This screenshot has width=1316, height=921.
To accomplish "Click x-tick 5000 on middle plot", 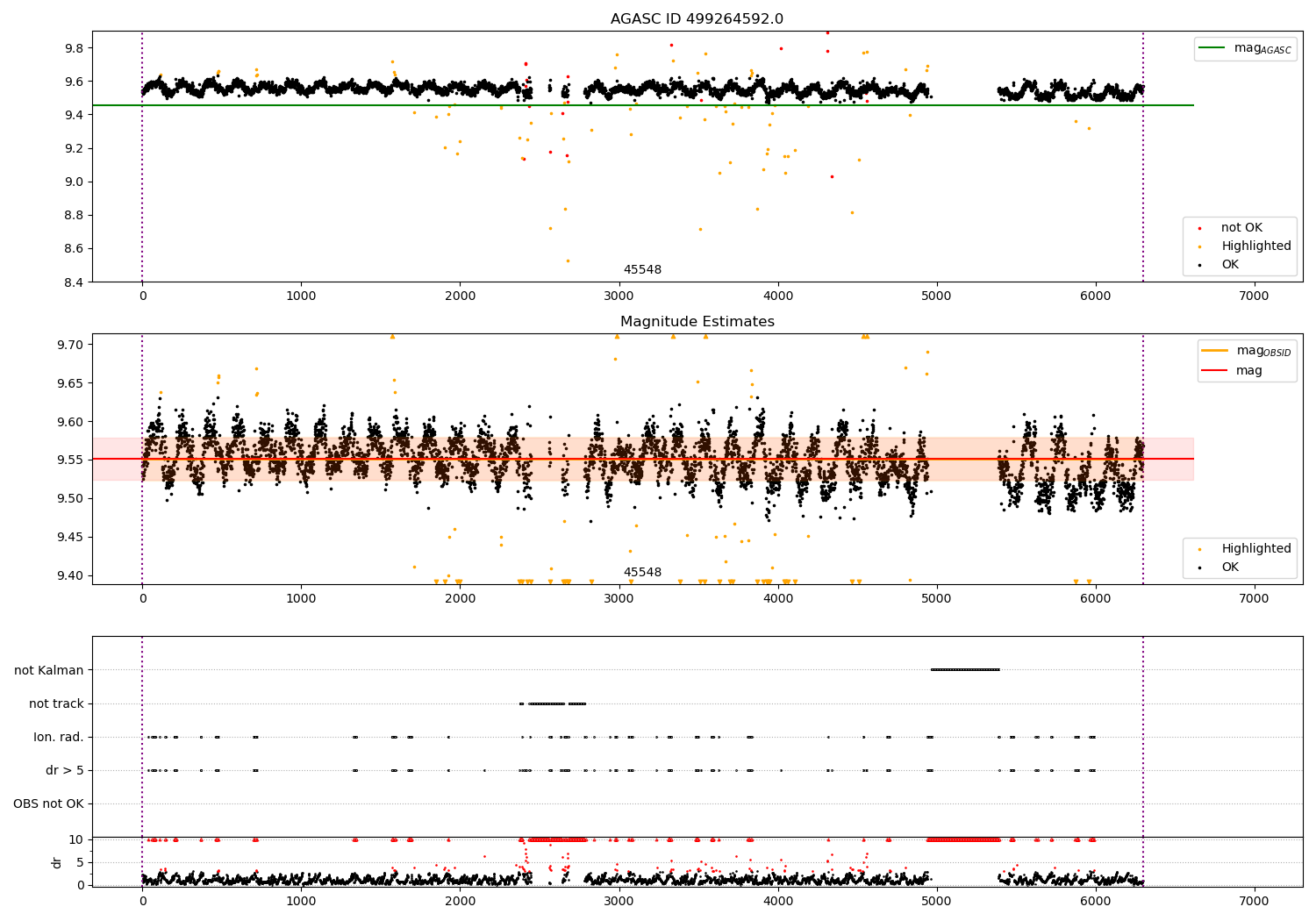I will coord(936,599).
